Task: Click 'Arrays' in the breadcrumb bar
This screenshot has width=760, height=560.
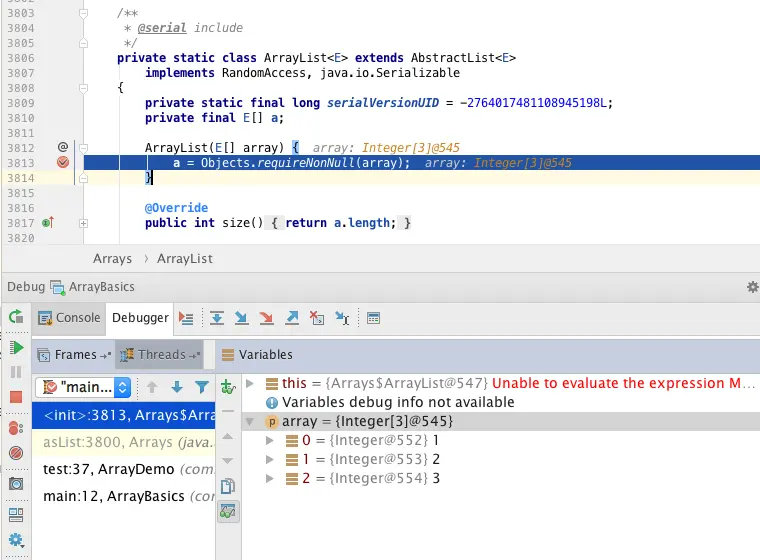Action: pyautogui.click(x=112, y=259)
